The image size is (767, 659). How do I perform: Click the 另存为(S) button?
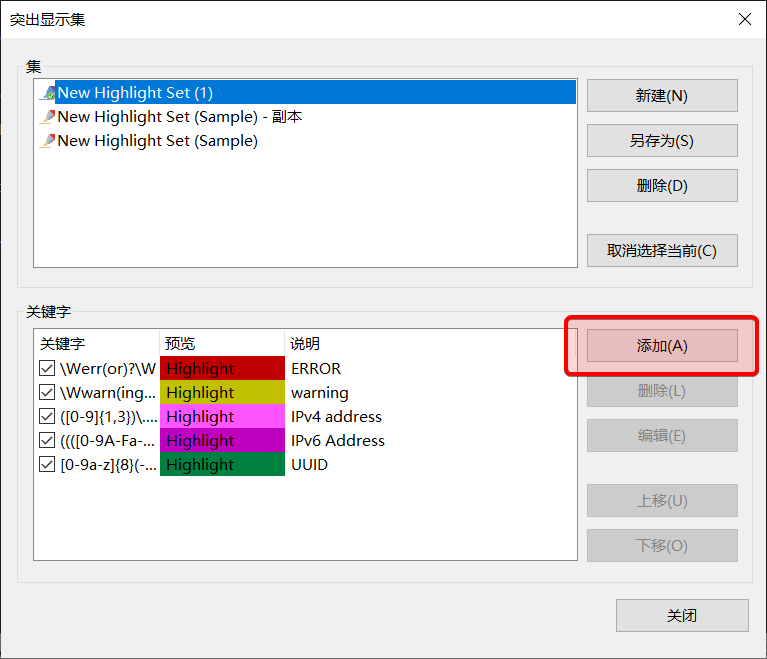[x=662, y=141]
